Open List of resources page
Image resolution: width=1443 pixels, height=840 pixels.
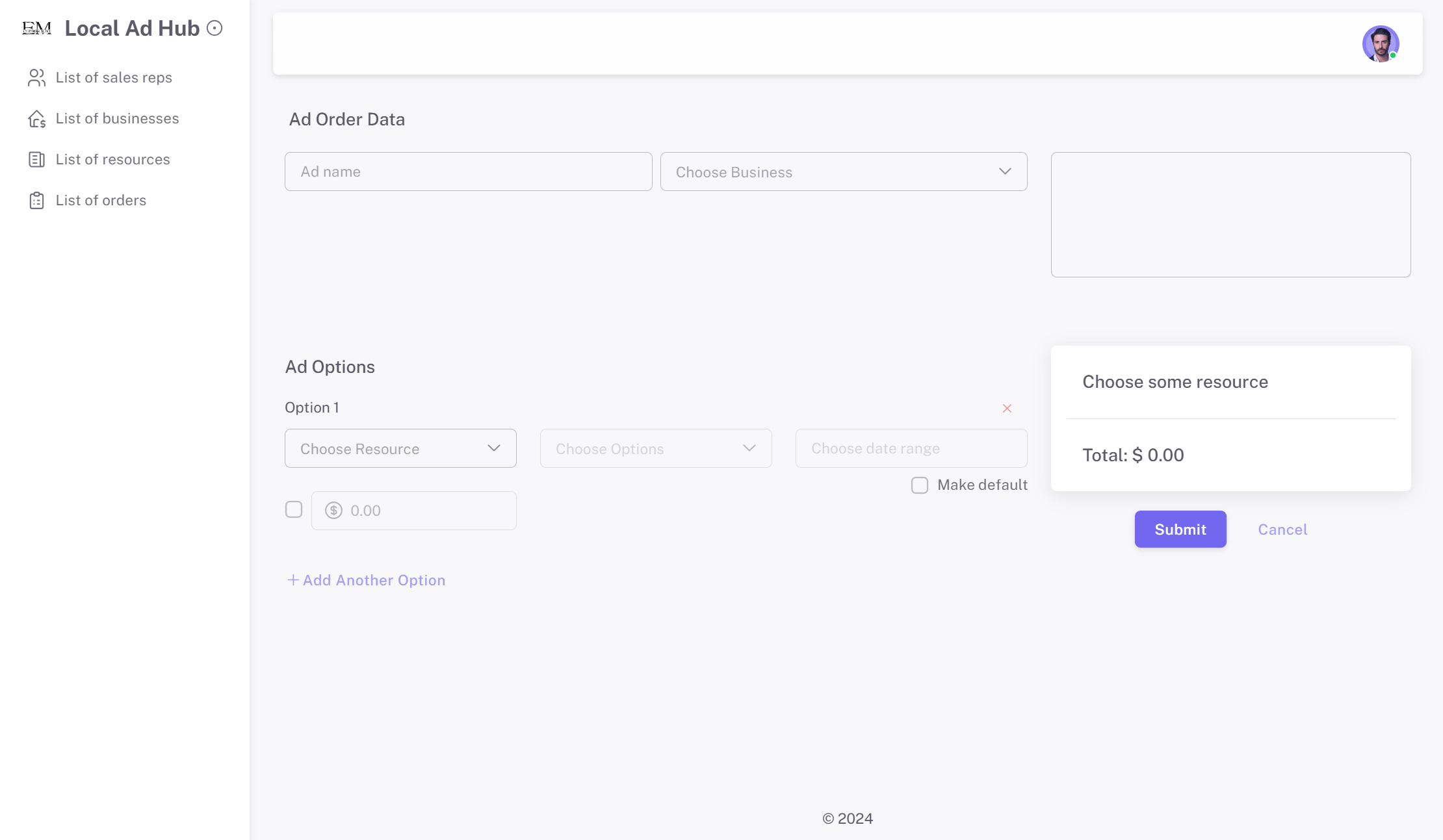[112, 159]
